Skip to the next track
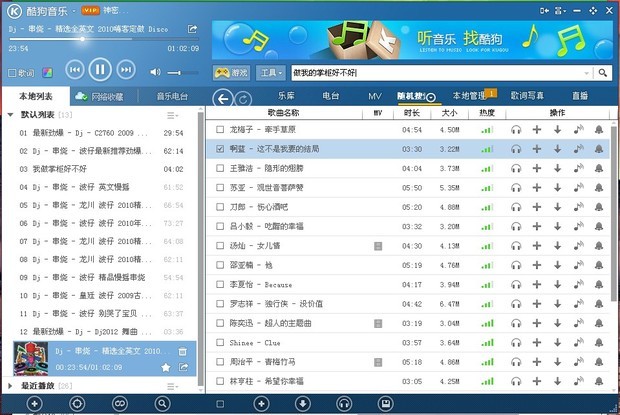The height and width of the screenshot is (415, 620). (126, 70)
